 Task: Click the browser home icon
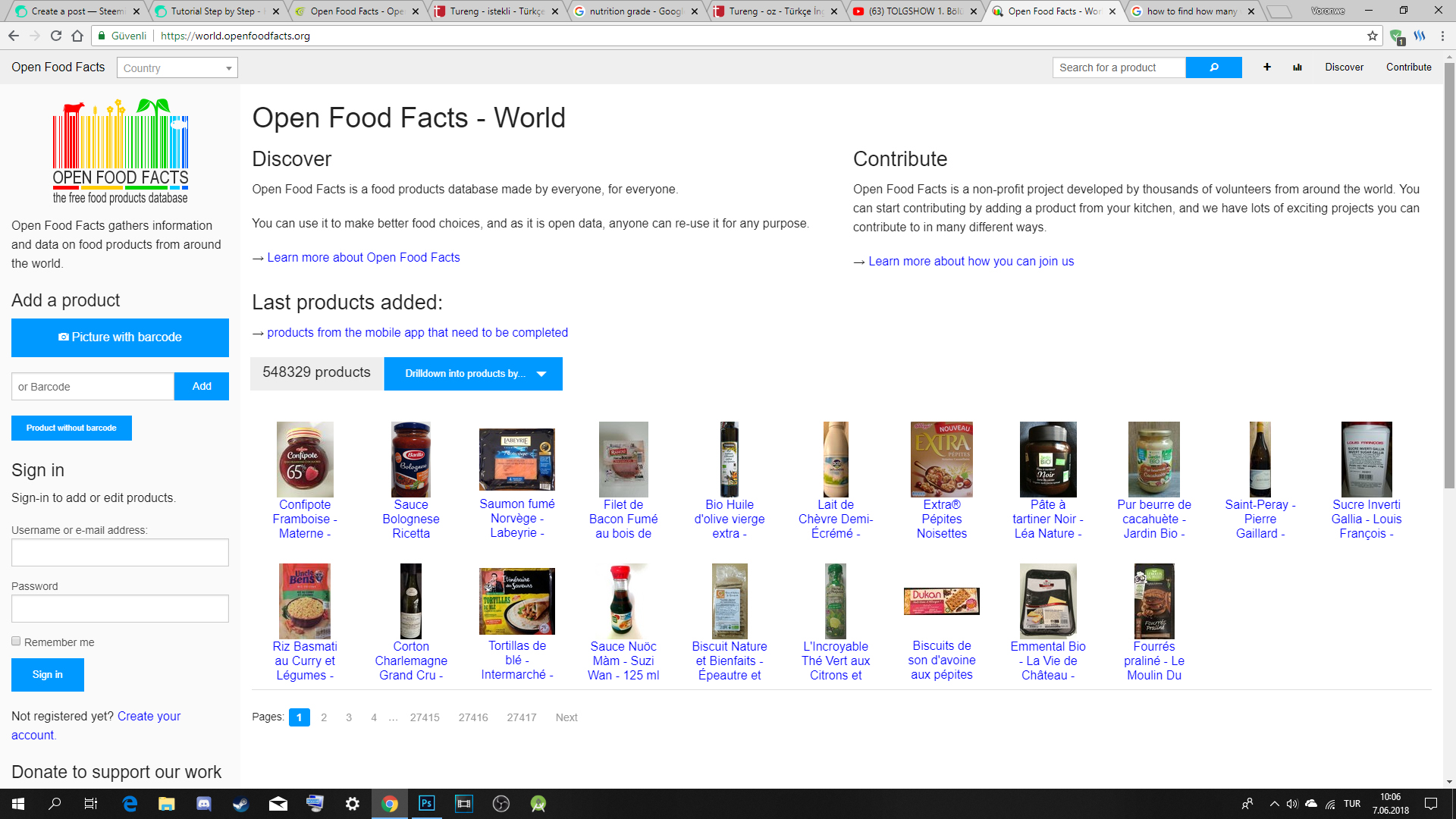77,36
